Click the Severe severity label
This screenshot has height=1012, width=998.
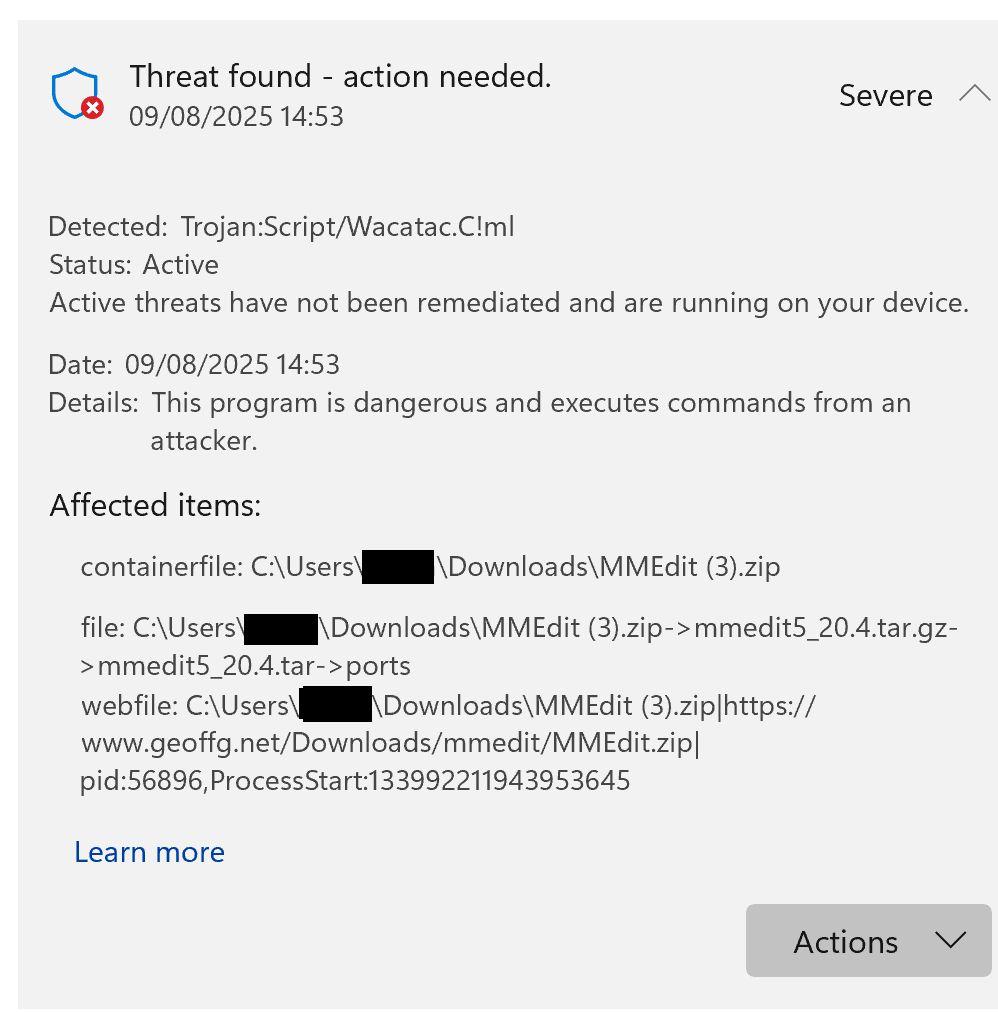tap(885, 95)
